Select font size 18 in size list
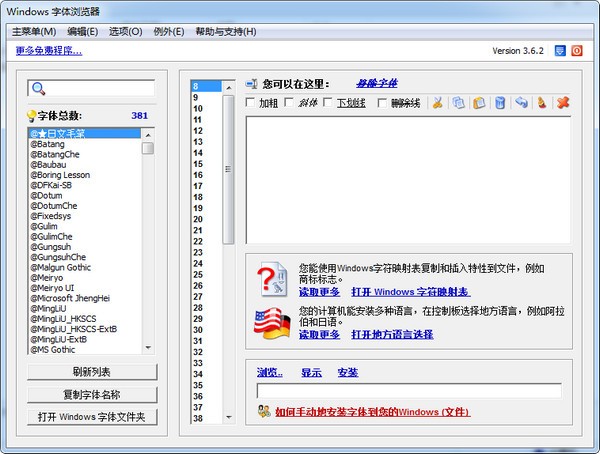 [x=206, y=197]
